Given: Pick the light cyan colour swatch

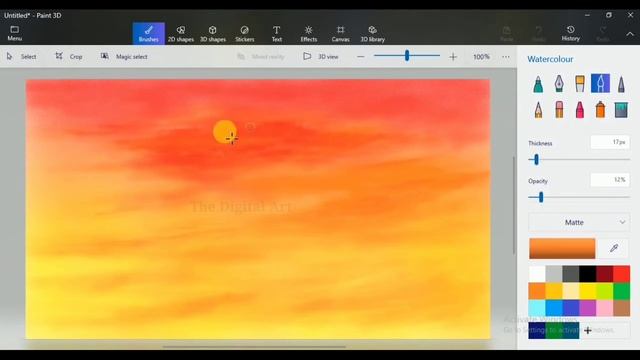Looking at the screenshot, I should point(537,308).
